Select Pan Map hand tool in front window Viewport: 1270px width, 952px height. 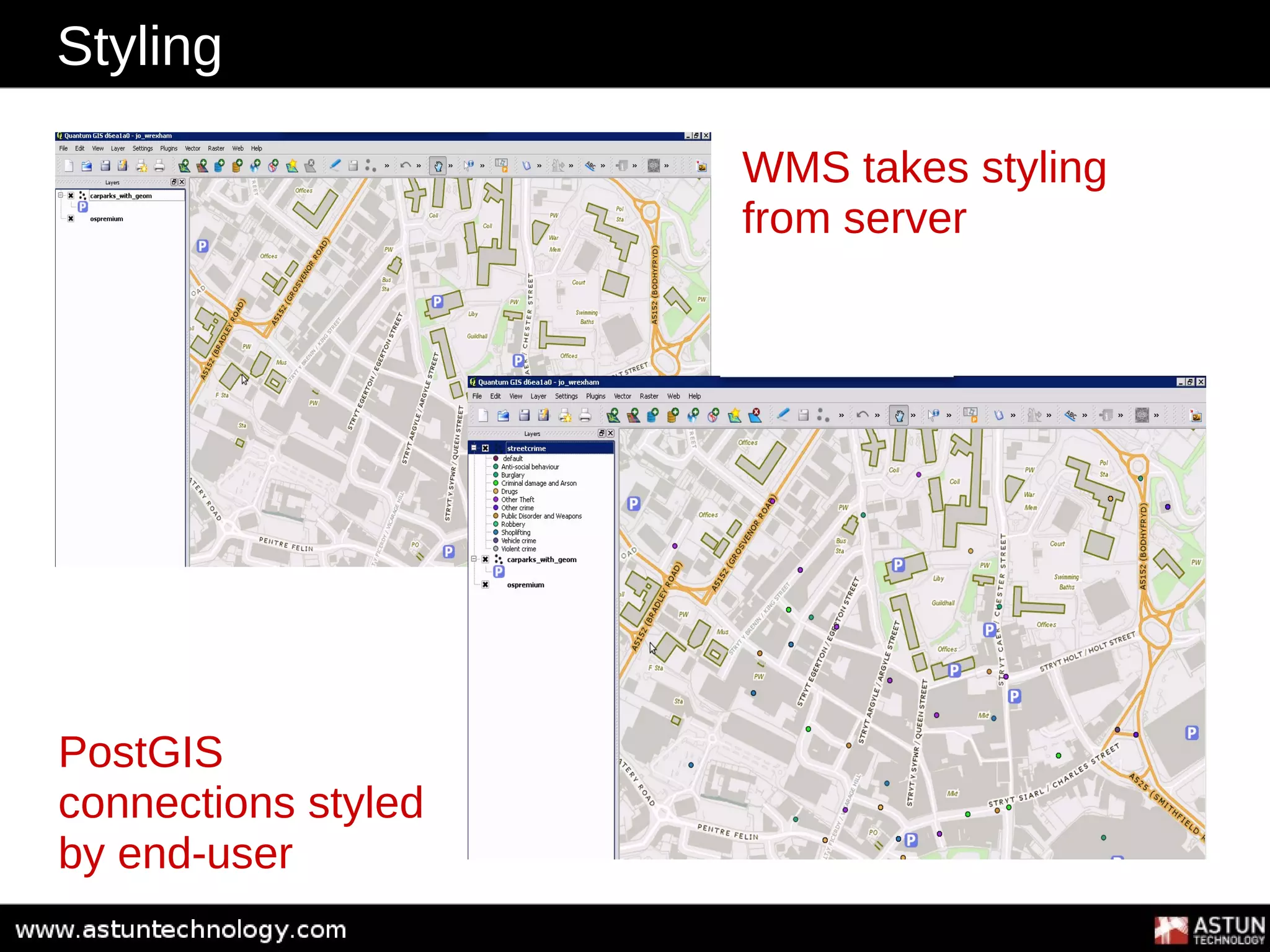899,415
